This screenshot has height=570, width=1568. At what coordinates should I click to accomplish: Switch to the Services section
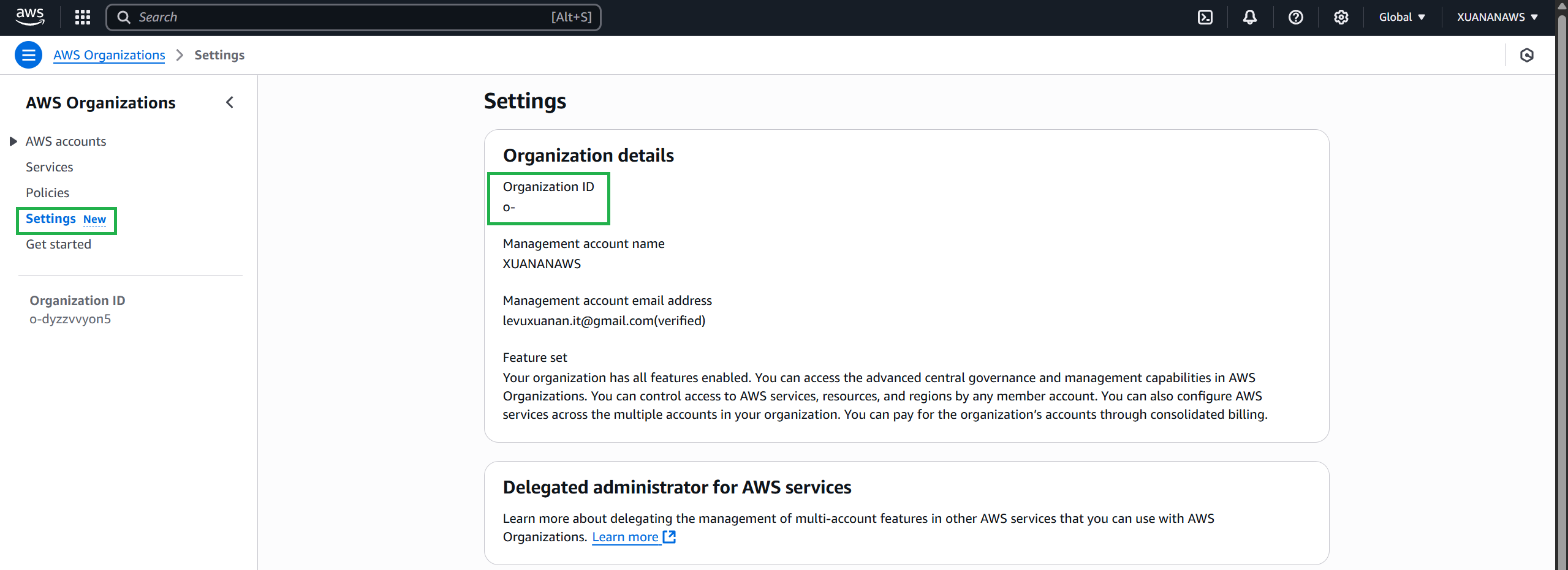click(49, 167)
